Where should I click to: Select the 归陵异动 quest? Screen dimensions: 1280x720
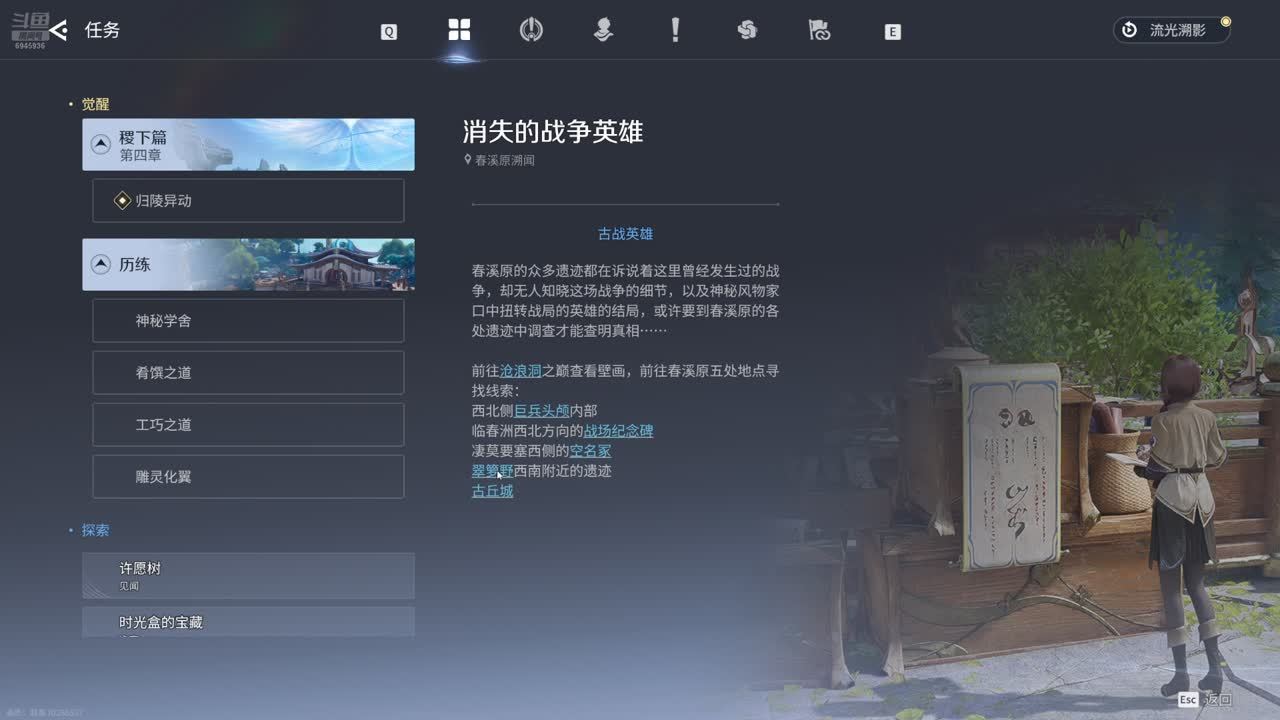click(x=248, y=201)
